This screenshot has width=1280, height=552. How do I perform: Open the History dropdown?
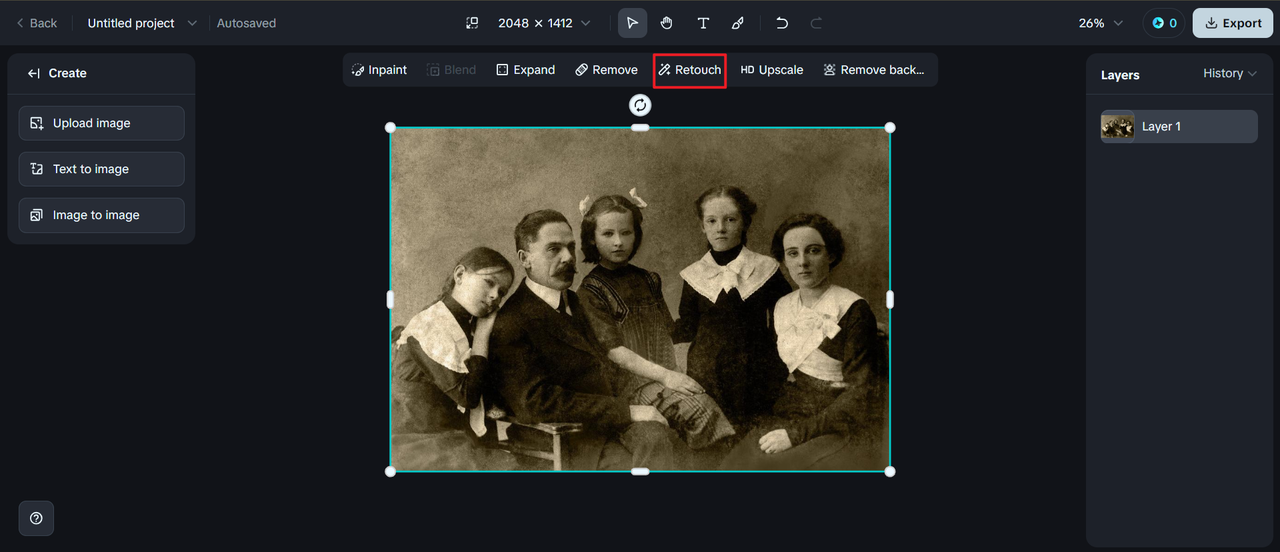click(1230, 73)
